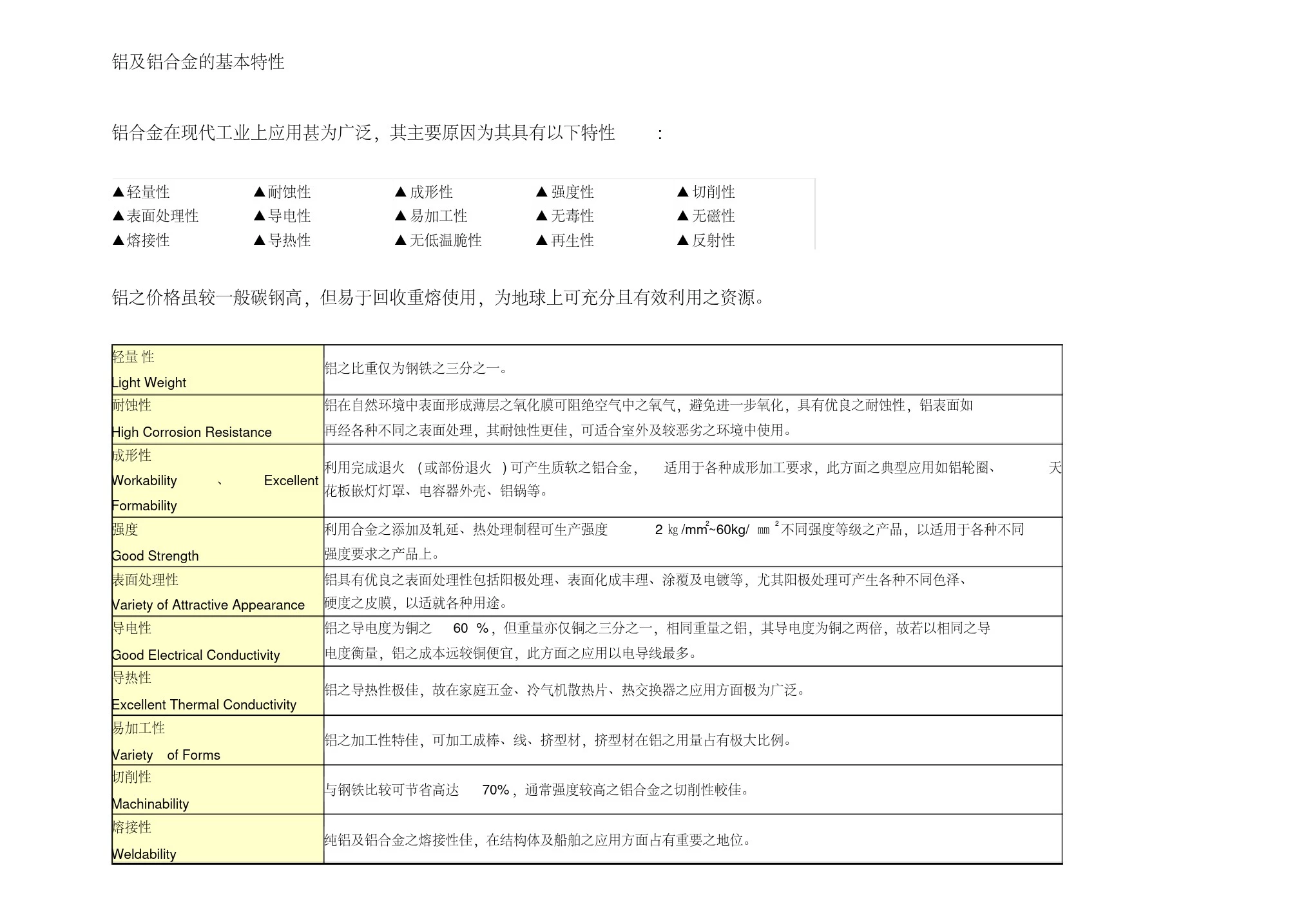Click the ▲导热性 item in the feature list
Image resolution: width=1308 pixels, height=924 pixels.
[x=282, y=240]
